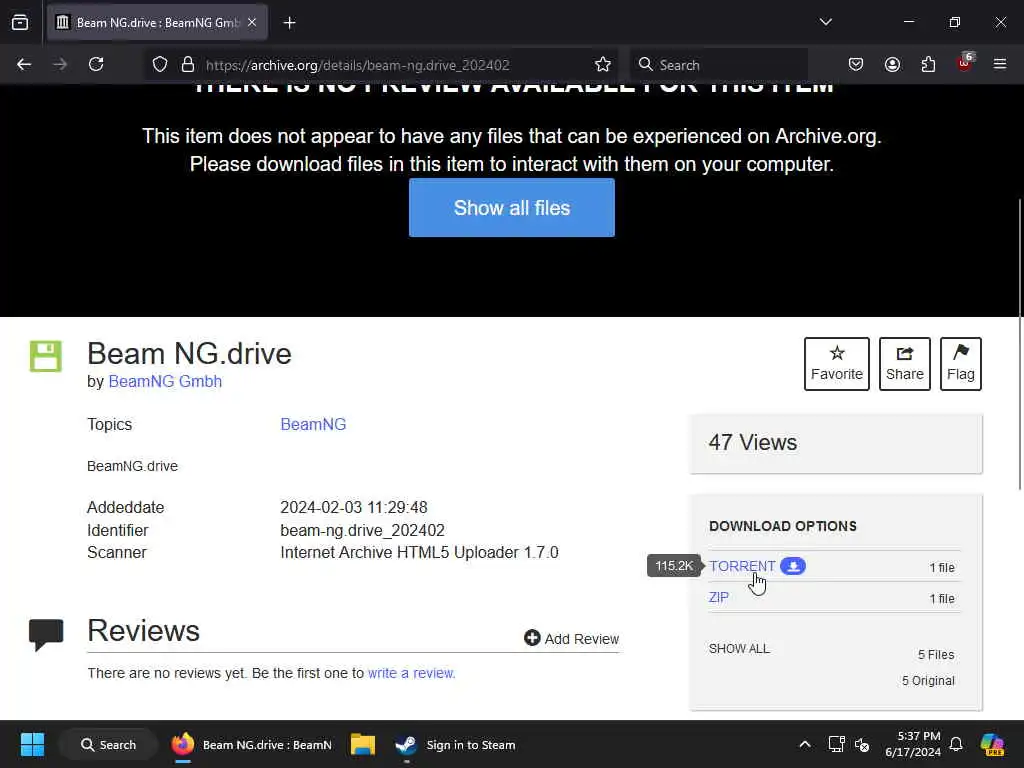Close the Beam NG.drive tab
The image size is (1024, 768).
[252, 22]
